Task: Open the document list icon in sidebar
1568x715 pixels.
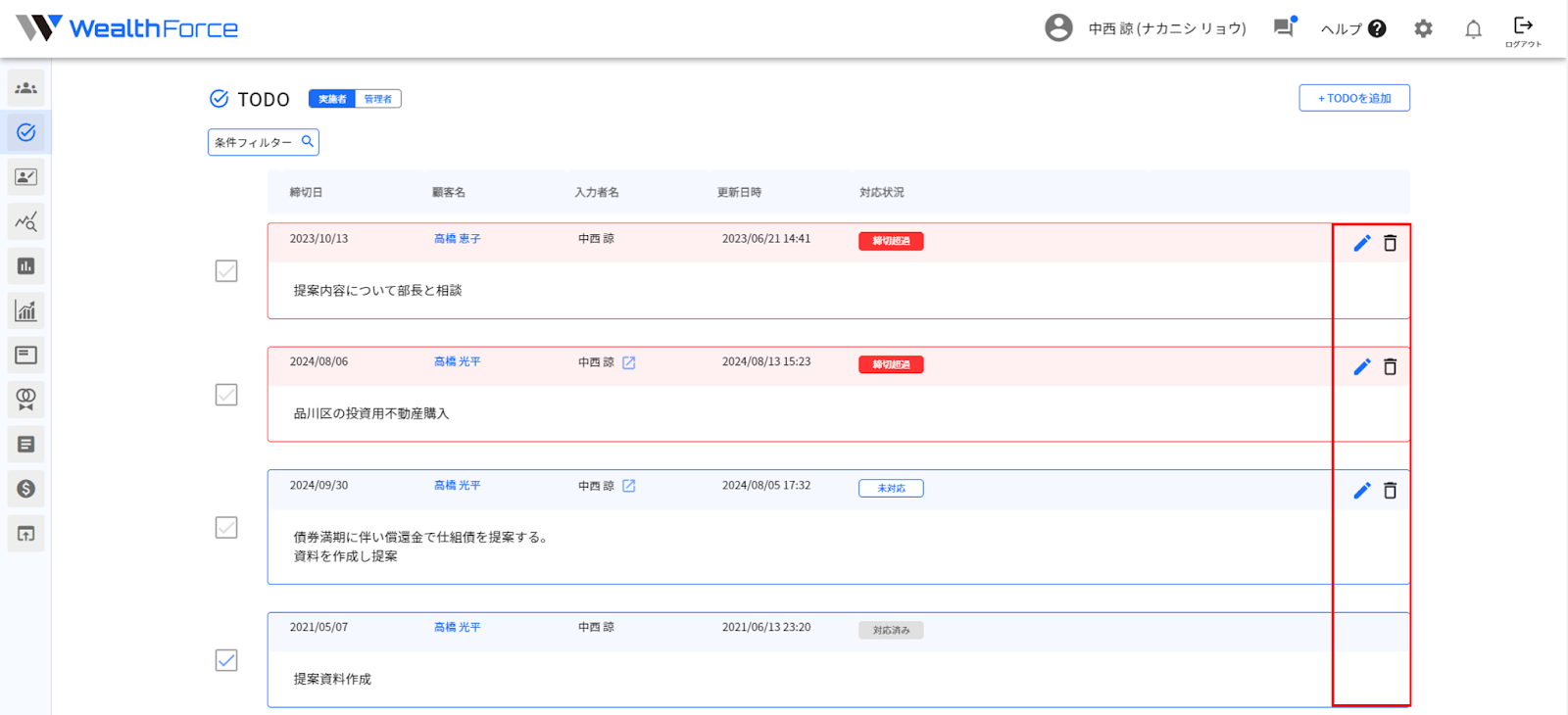Action: pyautogui.click(x=26, y=445)
